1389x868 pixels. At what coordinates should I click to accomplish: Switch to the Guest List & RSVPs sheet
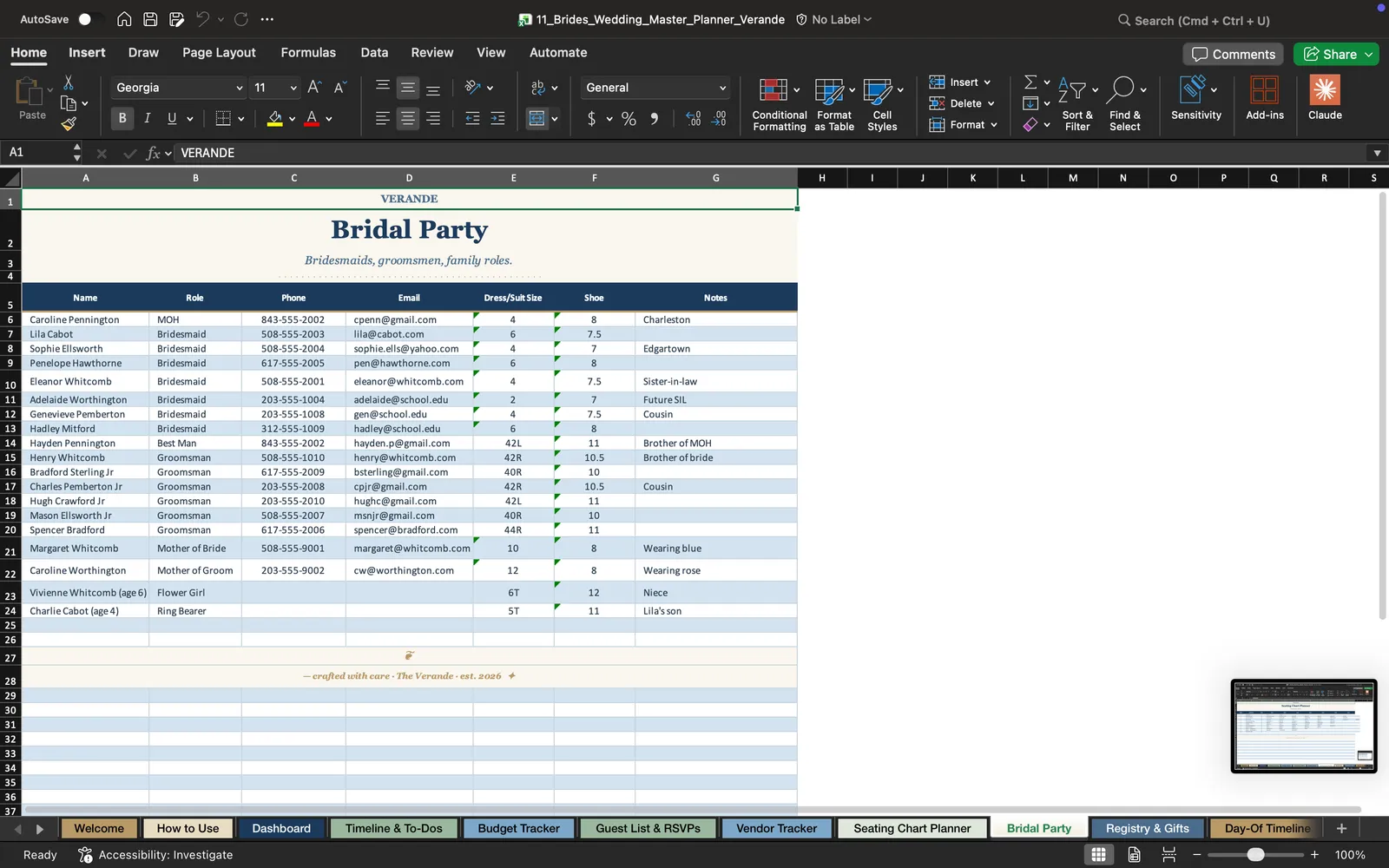click(x=648, y=828)
